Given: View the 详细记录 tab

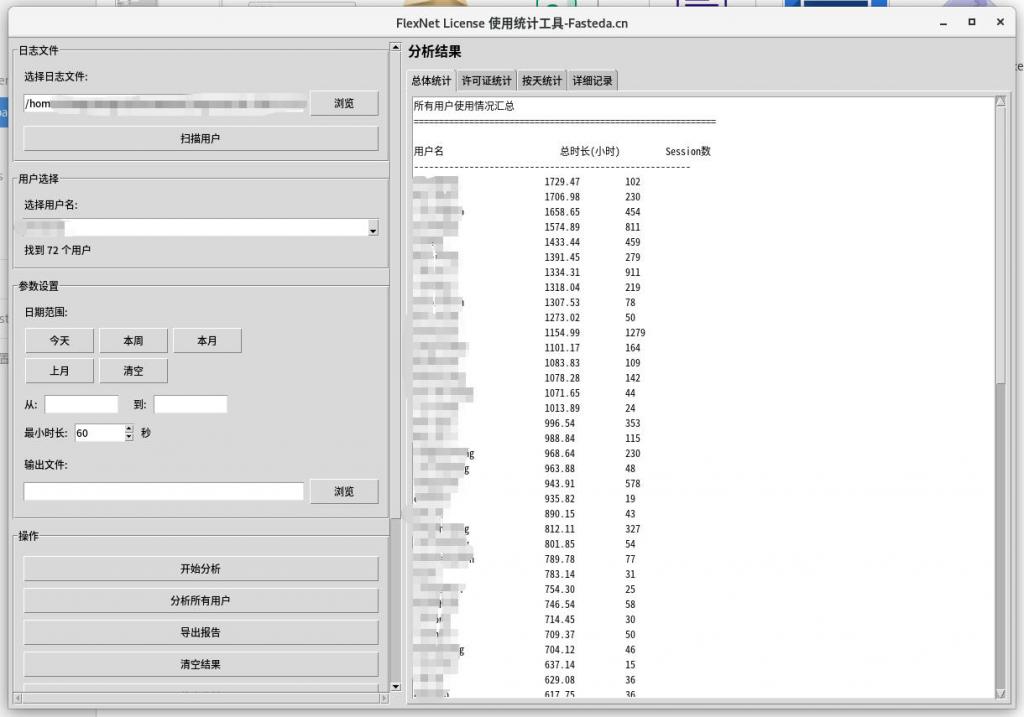Looking at the screenshot, I should 592,80.
